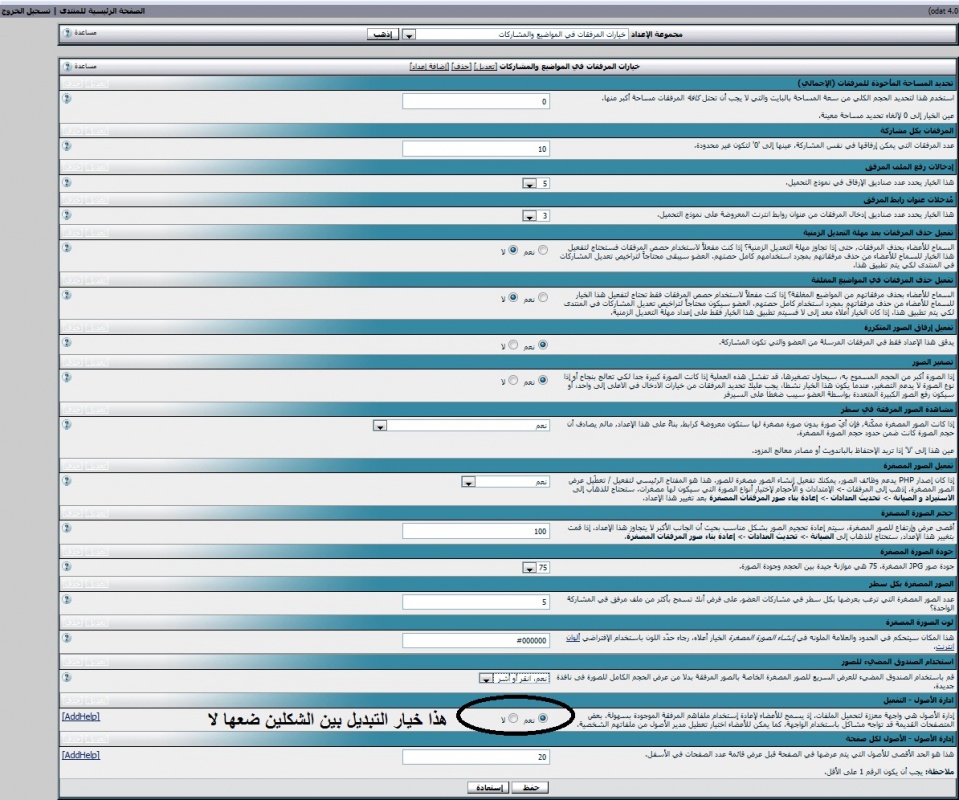Click attachments per post field showing 10
The image size is (959, 800).
tap(476, 148)
